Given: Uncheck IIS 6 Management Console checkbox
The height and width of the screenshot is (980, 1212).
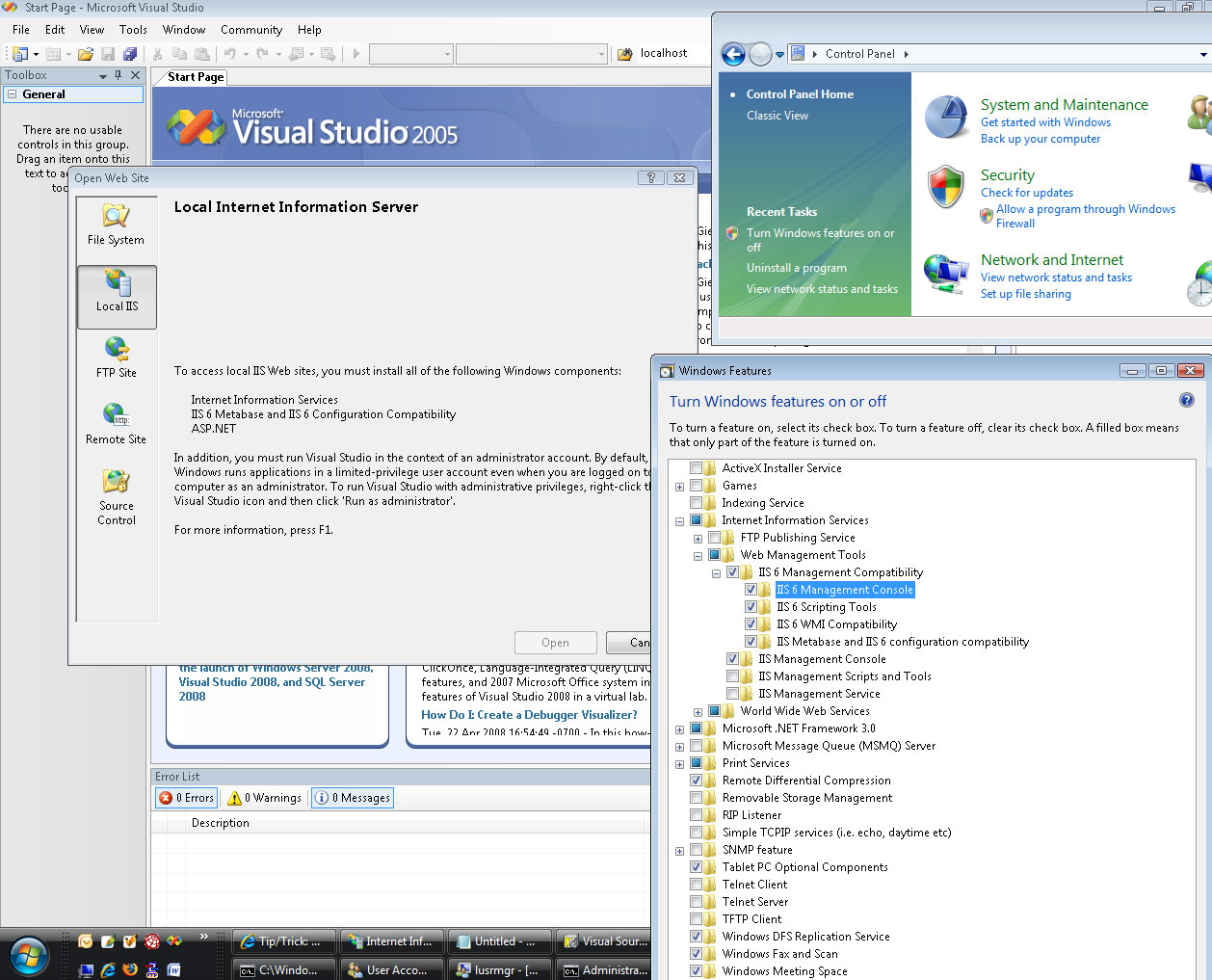Looking at the screenshot, I should point(751,590).
